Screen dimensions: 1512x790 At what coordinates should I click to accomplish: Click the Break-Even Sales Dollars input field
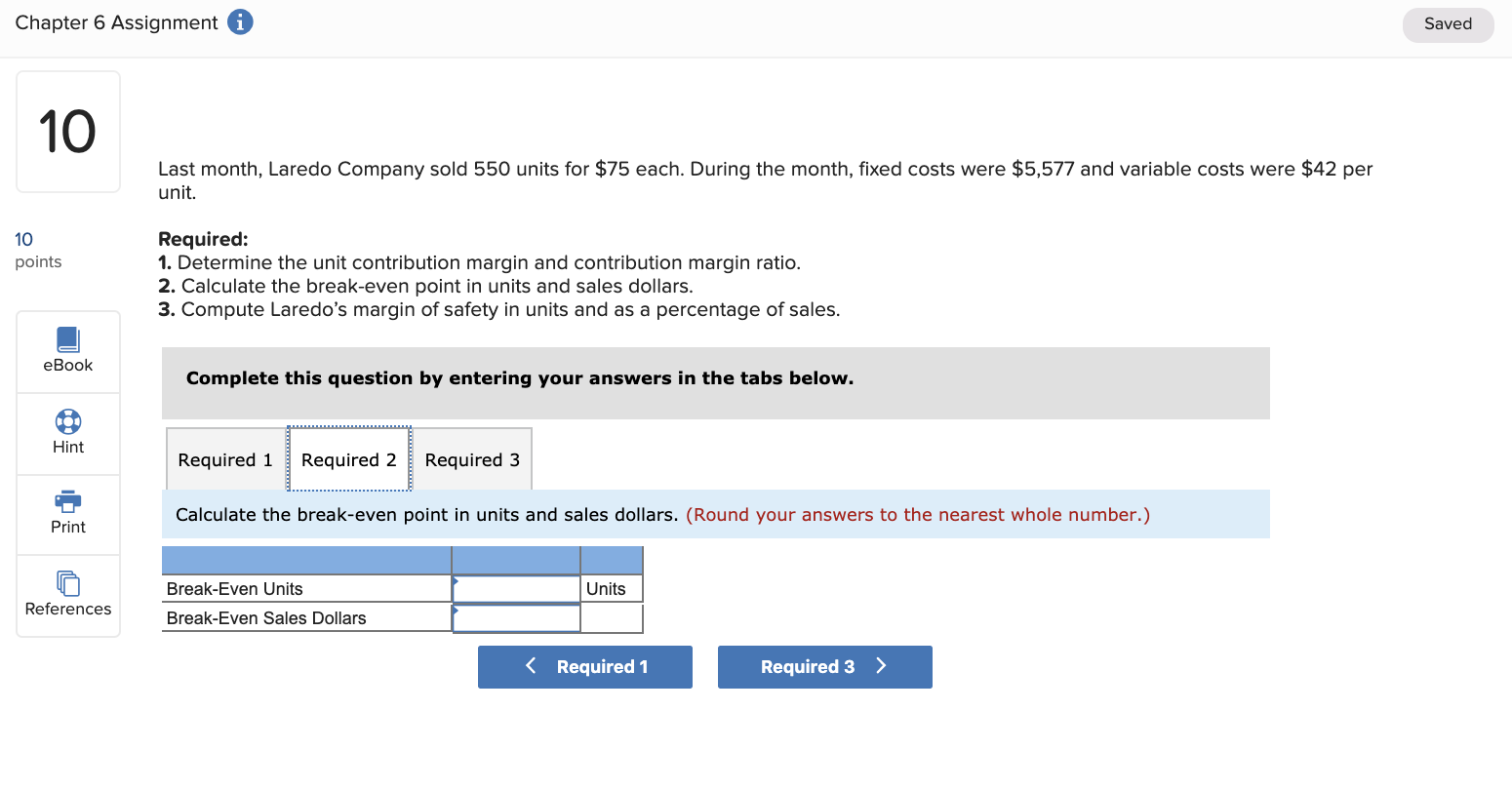coord(515,617)
